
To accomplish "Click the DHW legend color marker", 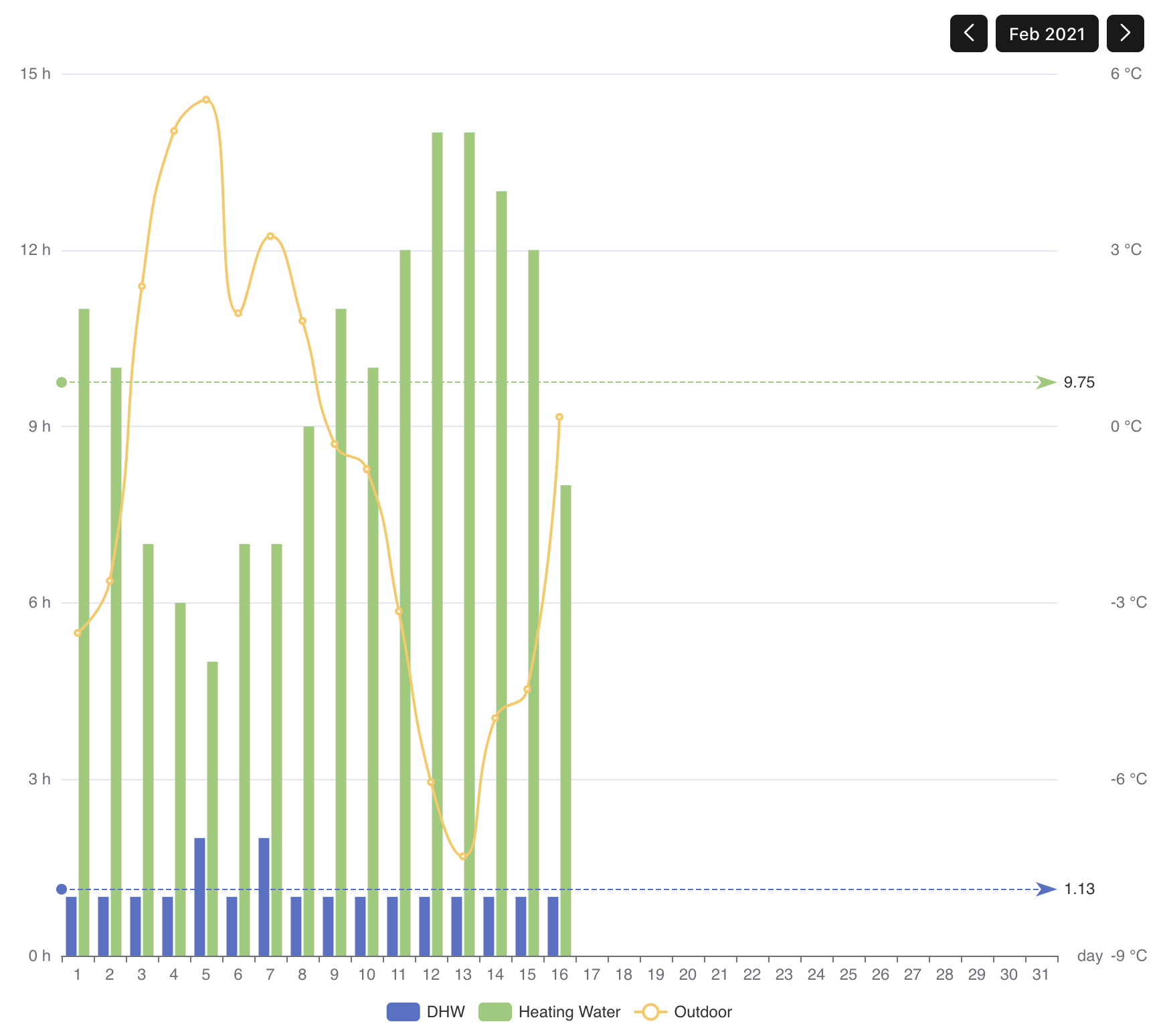I will coord(402,1013).
